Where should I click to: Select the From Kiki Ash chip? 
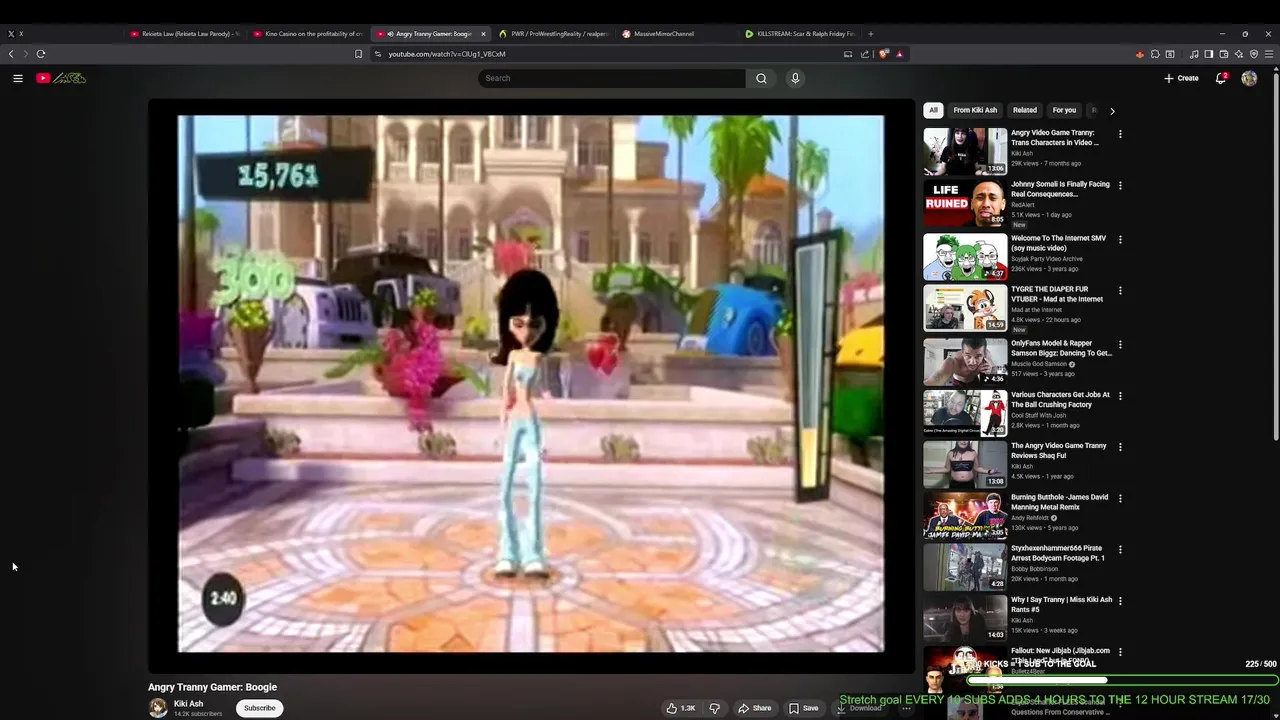pos(975,110)
